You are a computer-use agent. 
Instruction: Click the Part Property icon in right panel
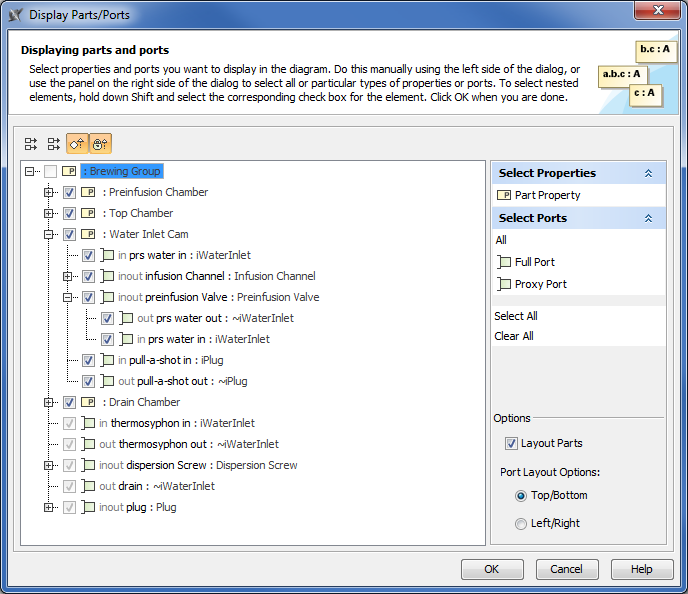click(x=504, y=195)
